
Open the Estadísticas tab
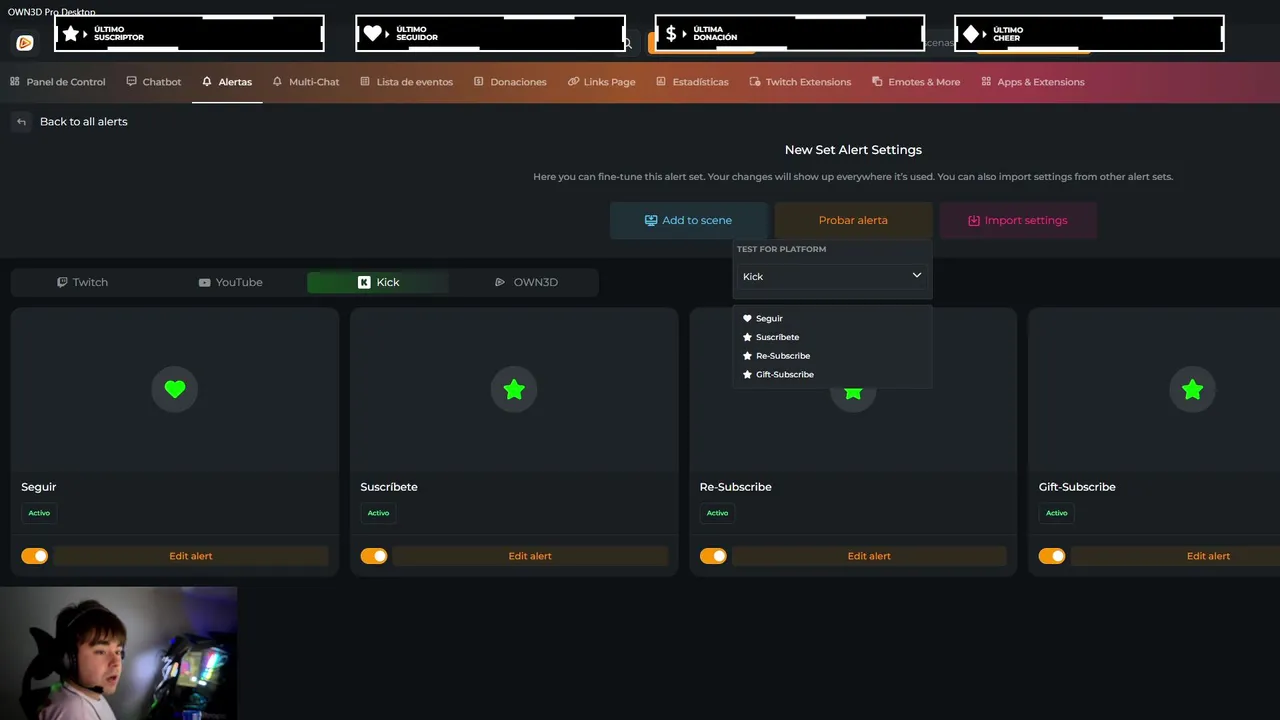pos(692,82)
